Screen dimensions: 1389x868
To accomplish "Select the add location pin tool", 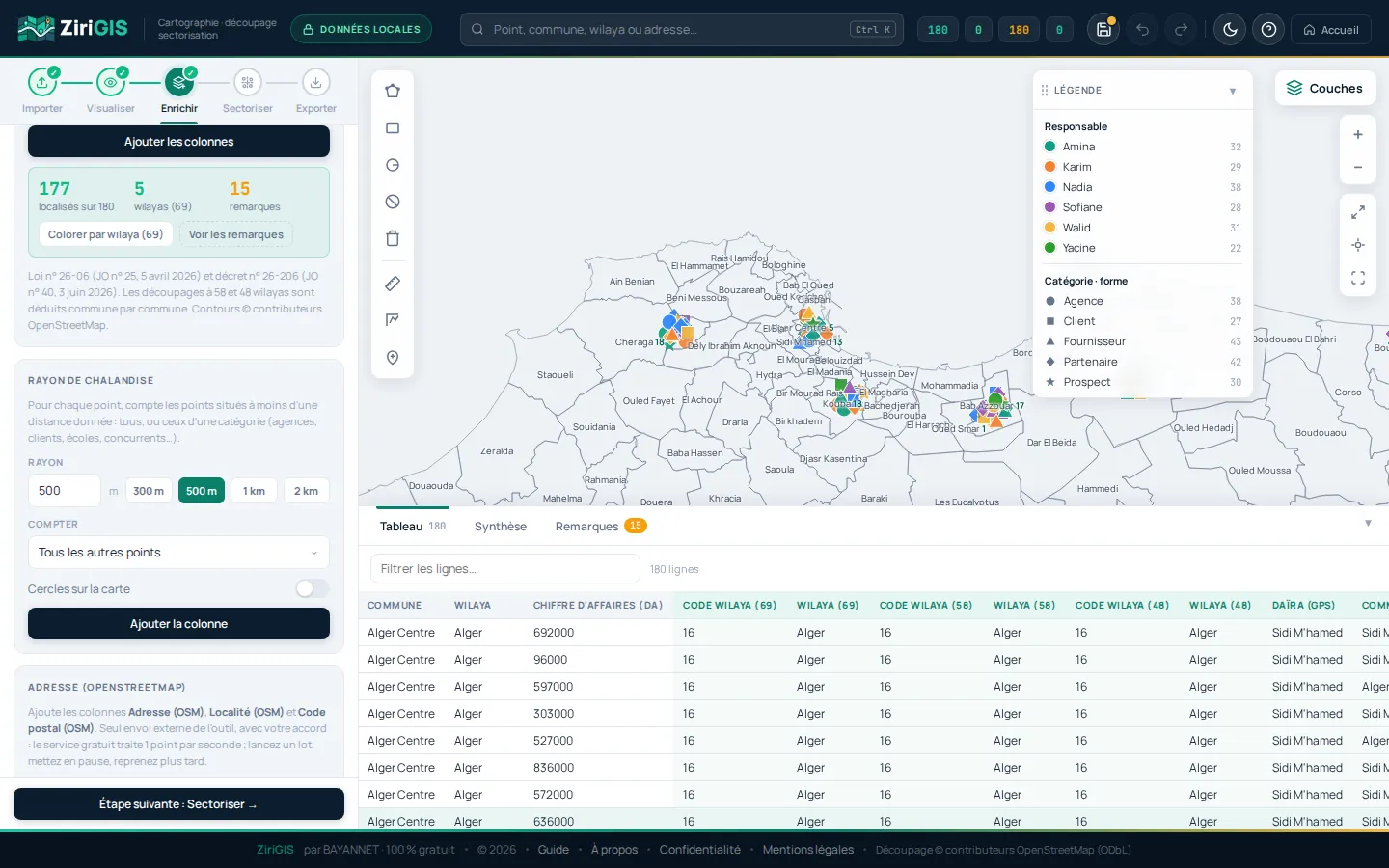I will point(393,358).
